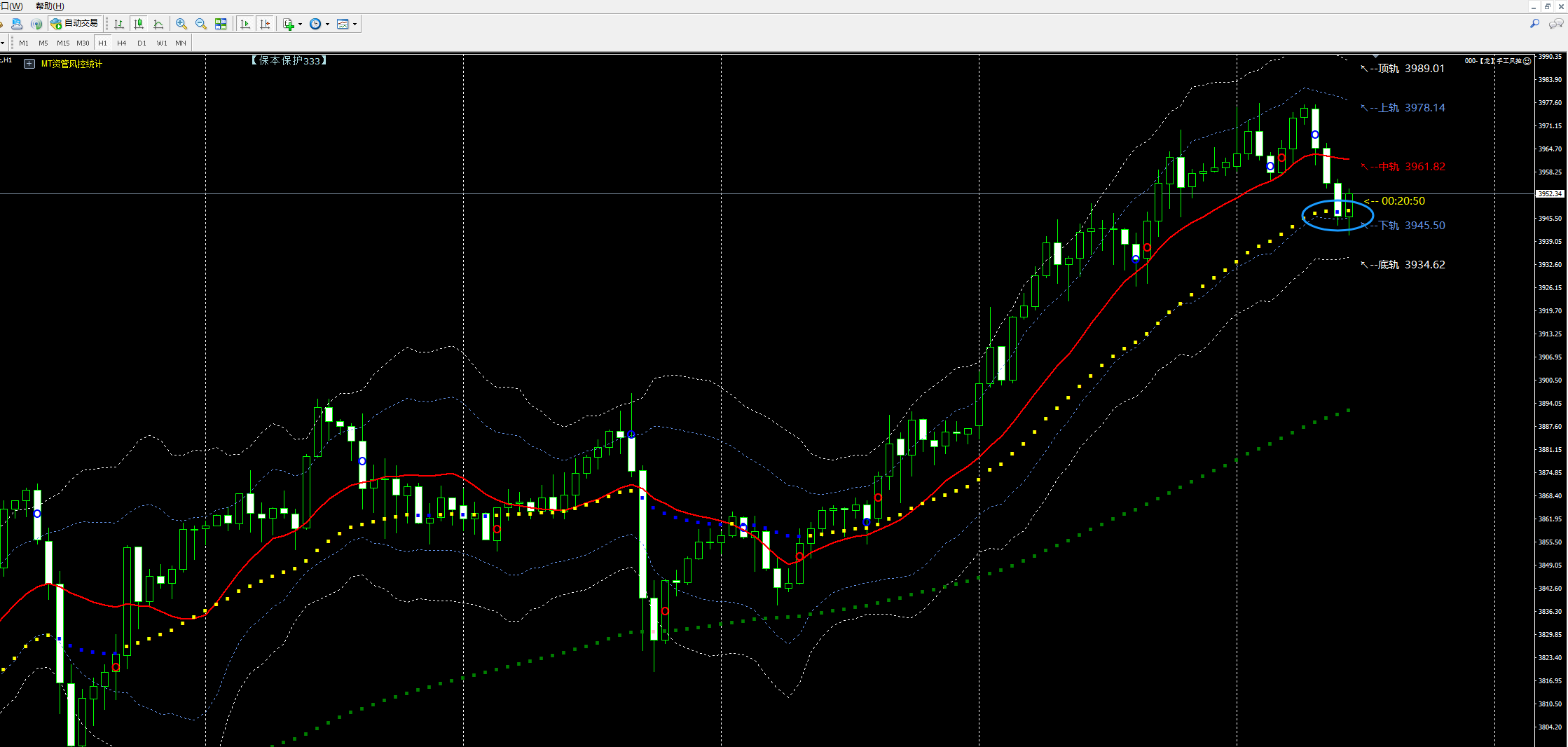The image size is (1568, 747).
Task: Click the 手工风控 smiley face icon
Action: (1527, 61)
